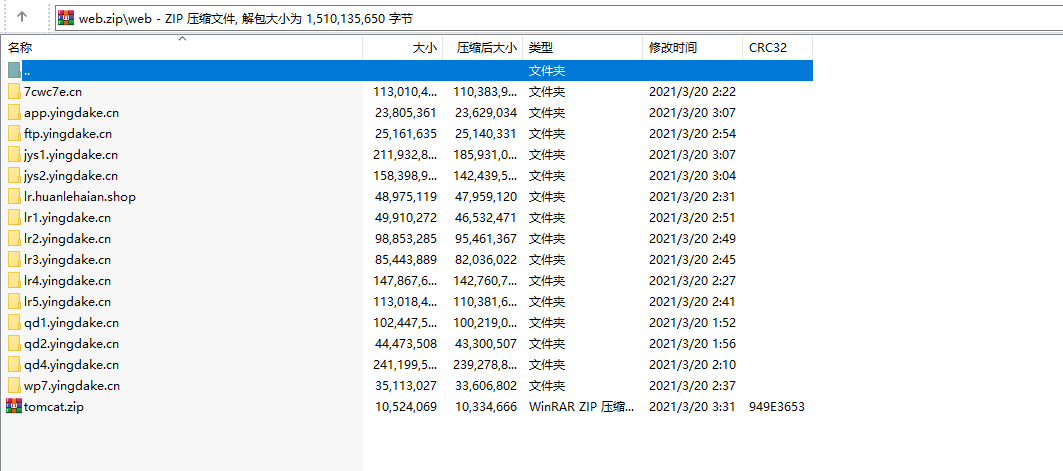
Task: Click the size value 23,805,361
Action: tap(405, 112)
